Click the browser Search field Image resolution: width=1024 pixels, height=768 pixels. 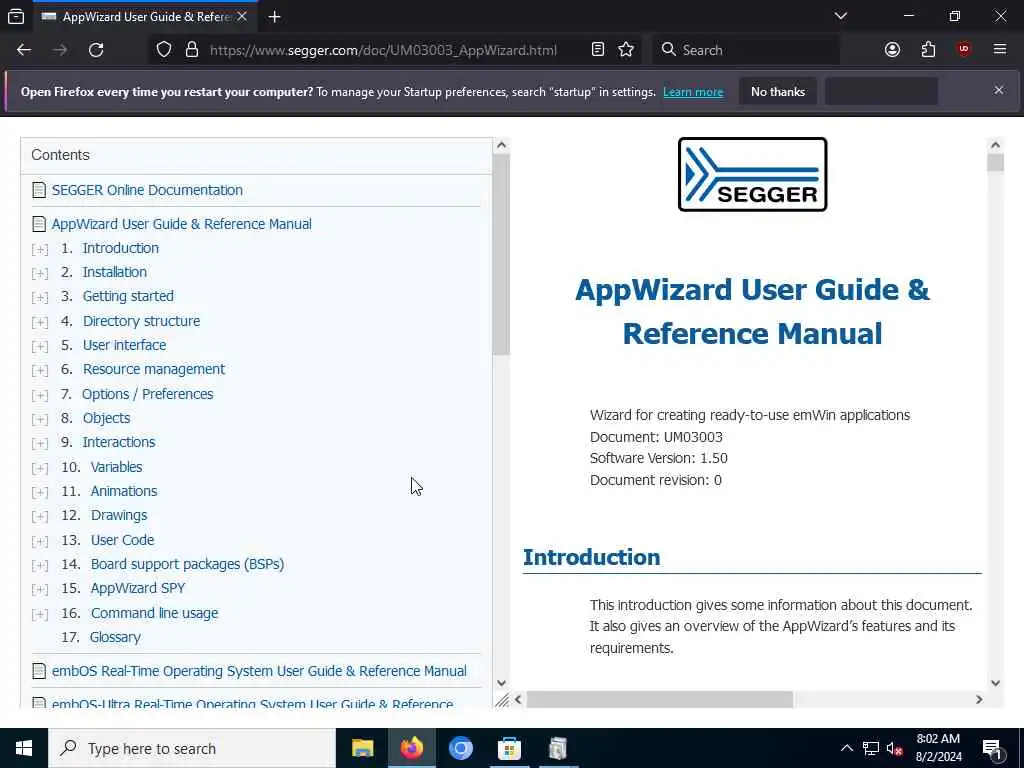pyautogui.click(x=746, y=50)
